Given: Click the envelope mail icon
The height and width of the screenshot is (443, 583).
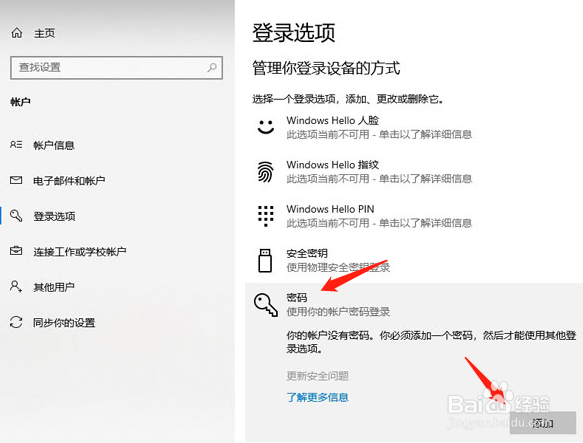Looking at the screenshot, I should tap(16, 180).
